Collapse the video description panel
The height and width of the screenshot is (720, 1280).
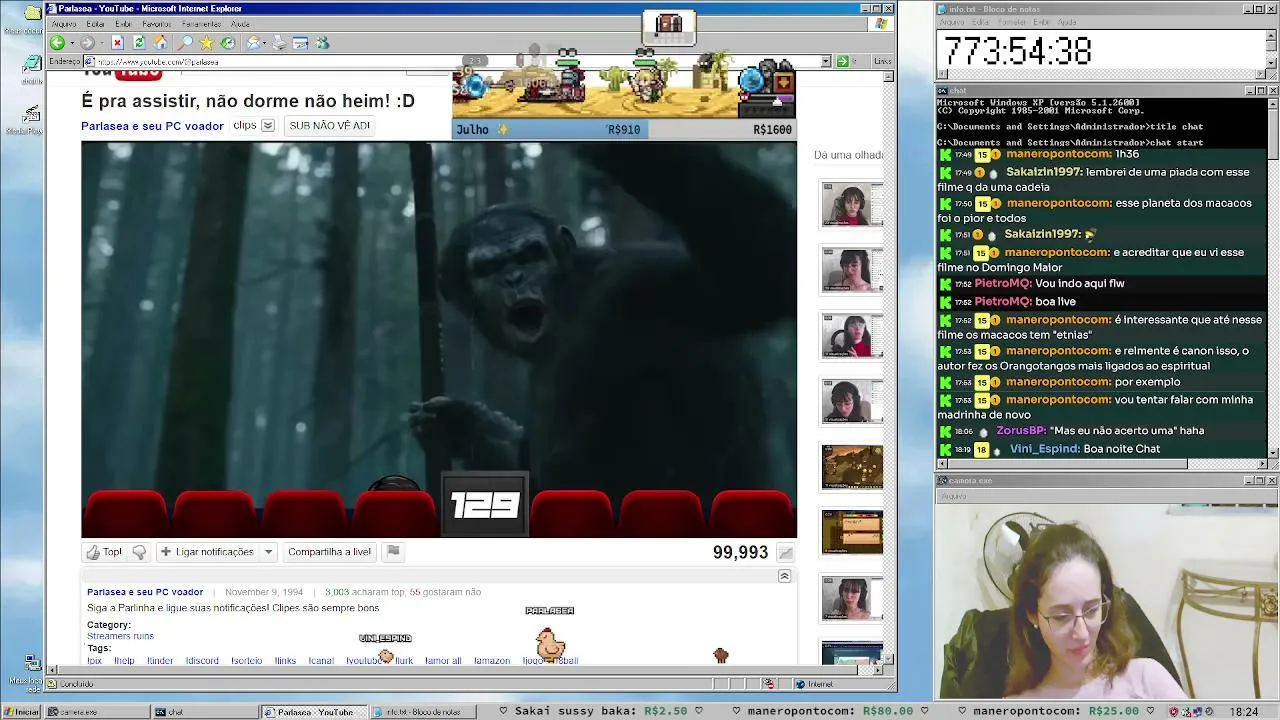[784, 576]
